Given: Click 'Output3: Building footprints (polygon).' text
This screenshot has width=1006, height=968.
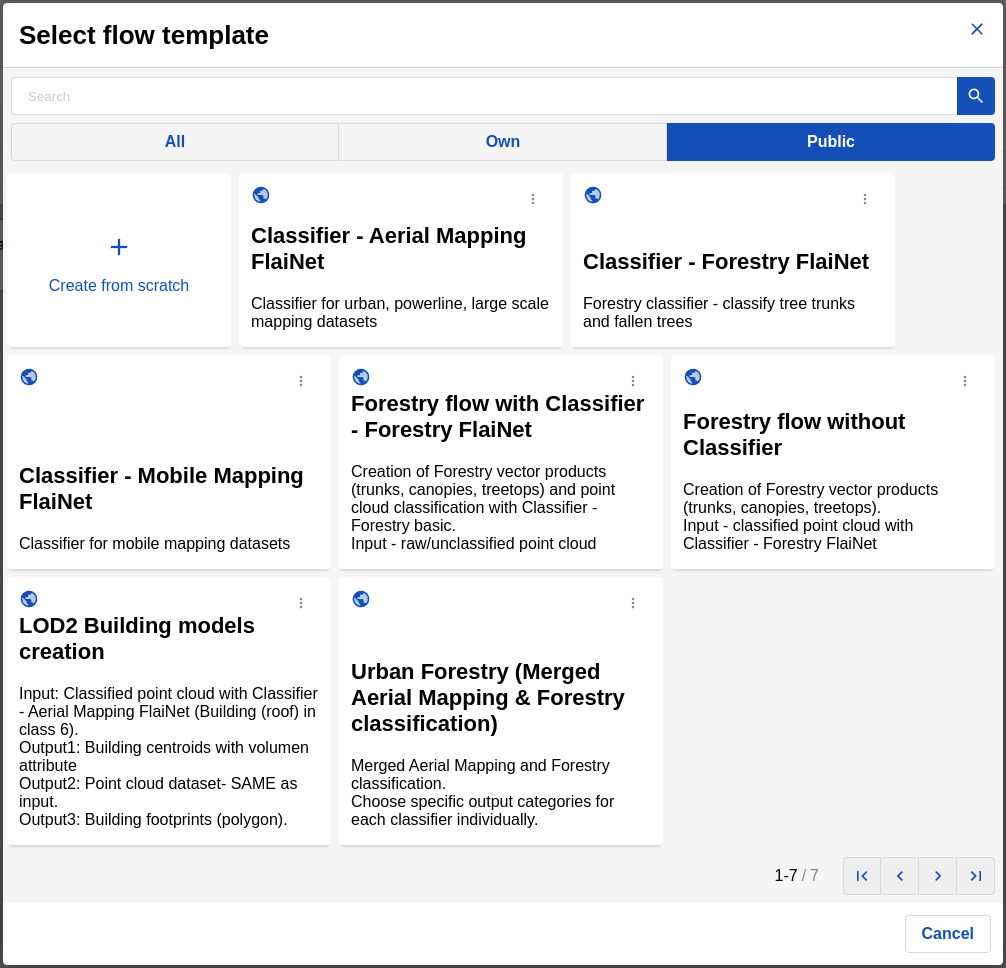Looking at the screenshot, I should [153, 819].
